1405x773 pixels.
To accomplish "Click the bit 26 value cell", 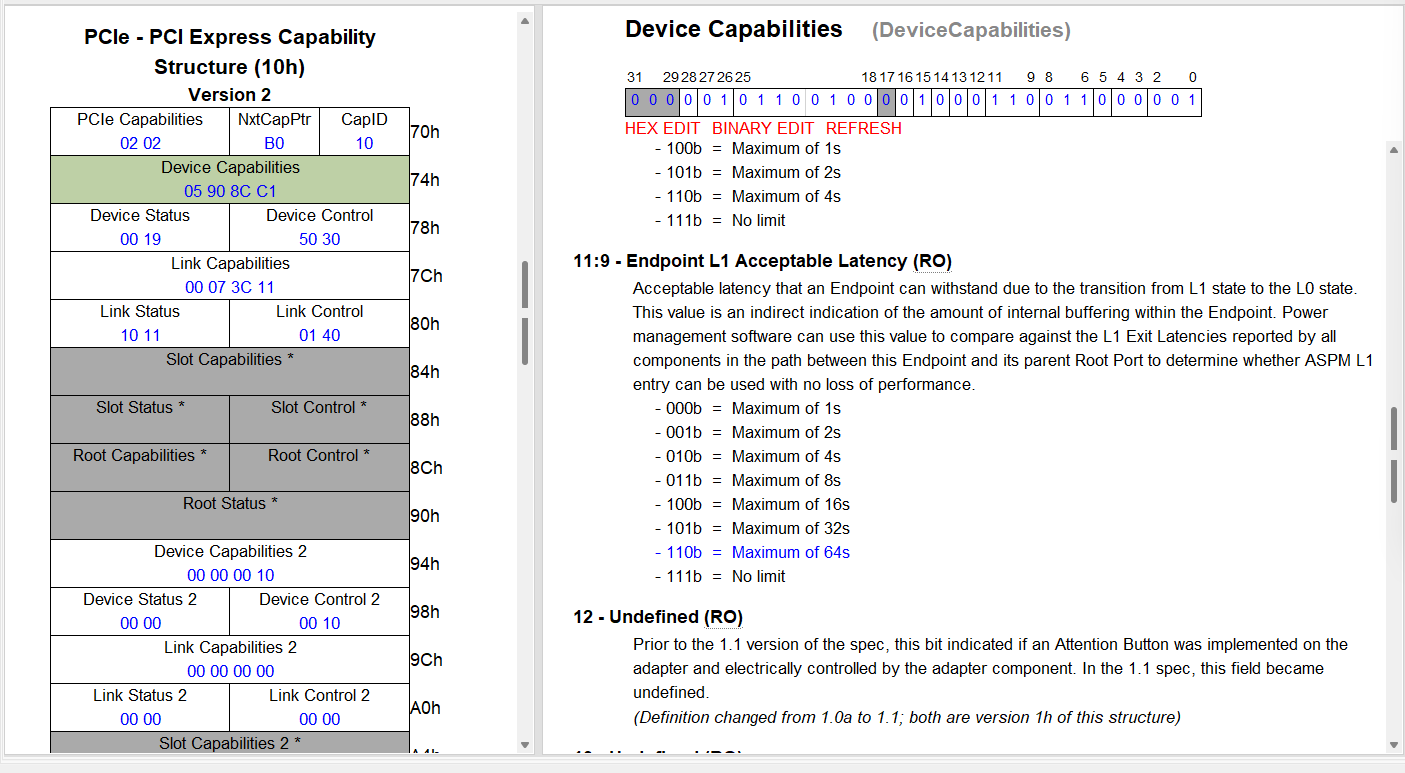I will pos(724,101).
